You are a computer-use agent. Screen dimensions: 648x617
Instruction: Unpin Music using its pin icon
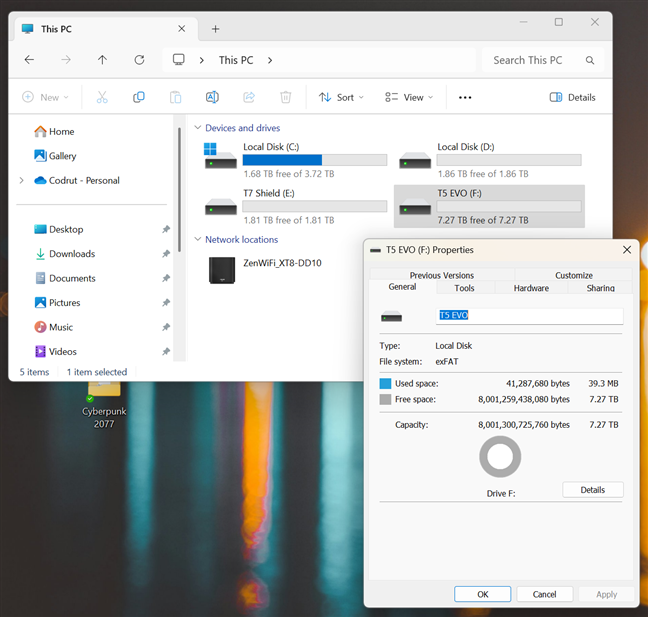(x=166, y=327)
